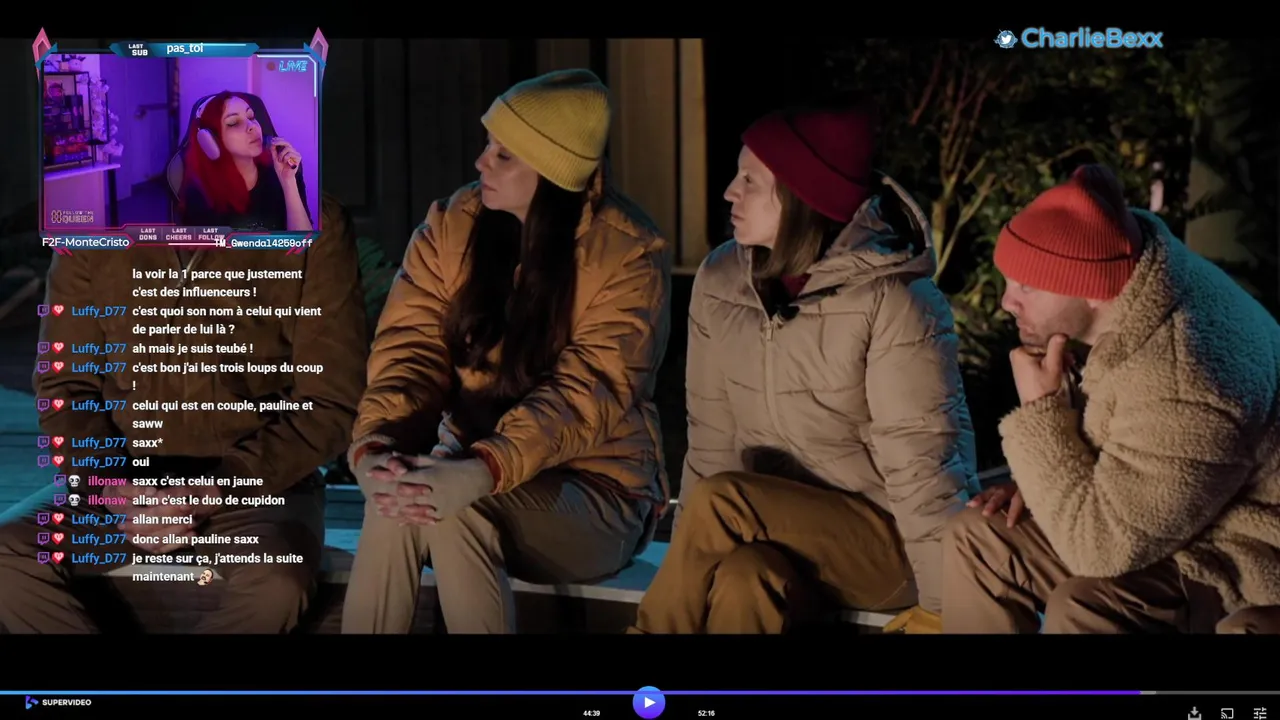Click Luffy_D77 beside 'allan merci'

coord(99,519)
